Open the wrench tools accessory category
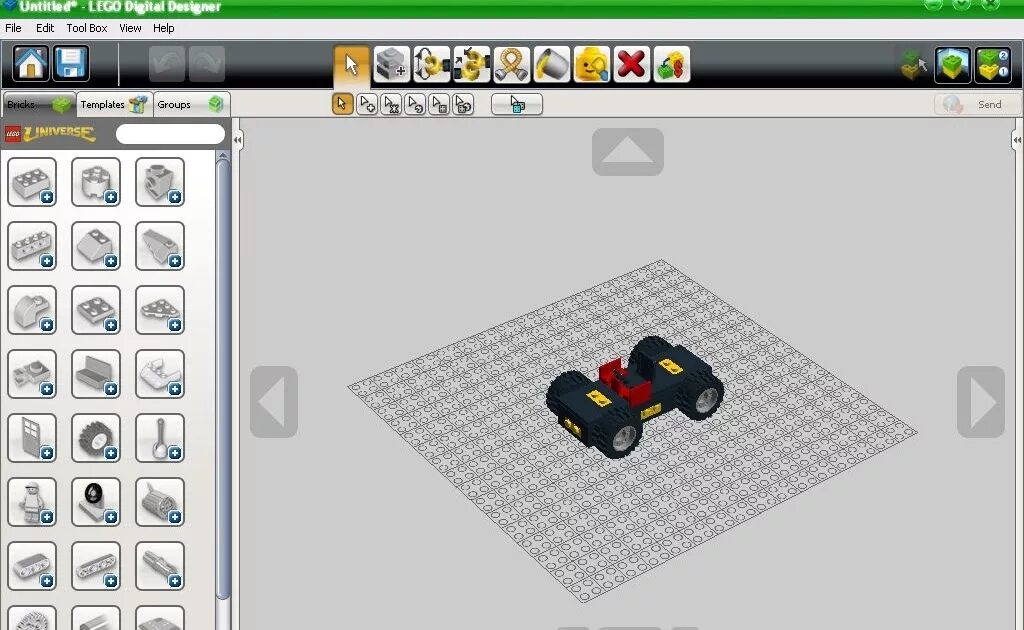Viewport: 1024px width, 630px height. pyautogui.click(x=160, y=438)
